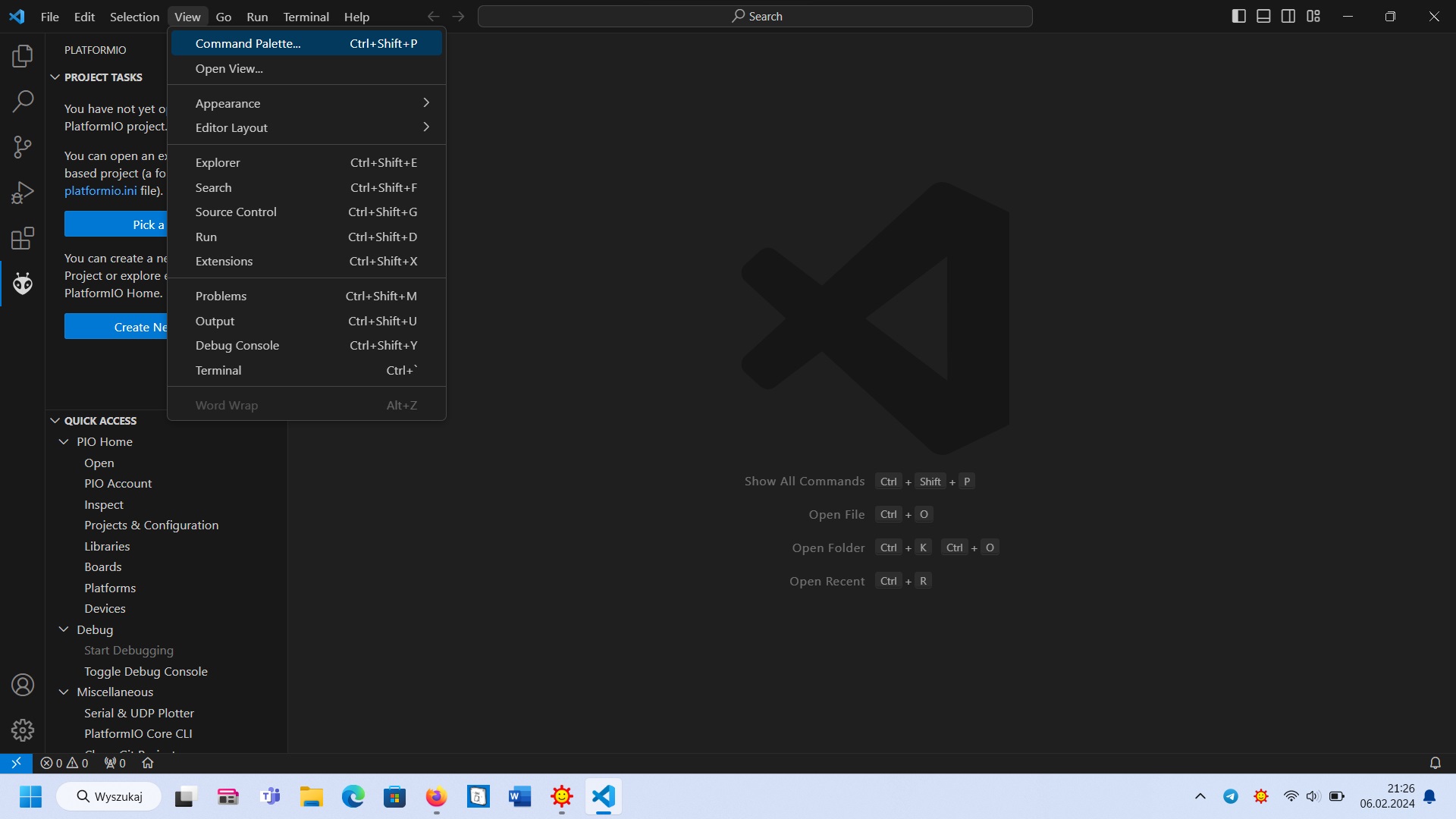
Task: Choose Extensions in the View menu
Action: pyautogui.click(x=306, y=261)
